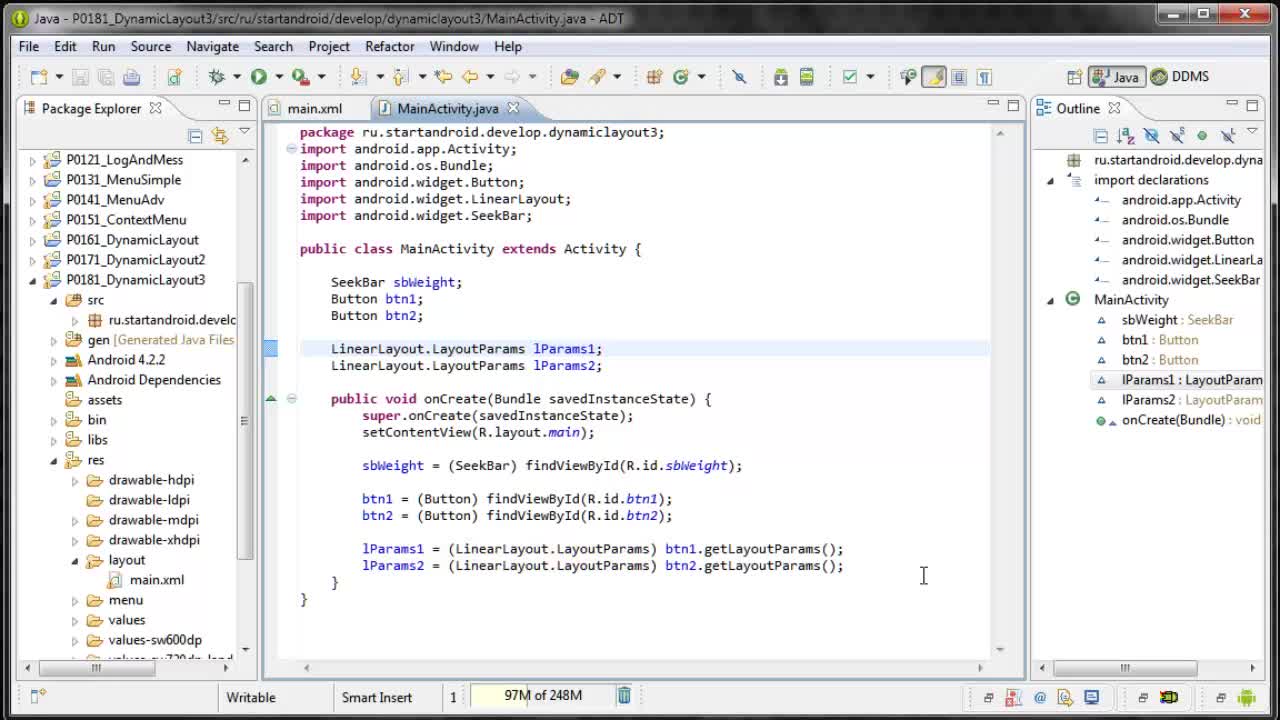Image resolution: width=1280 pixels, height=720 pixels.
Task: Select the Java perspective button
Action: pyautogui.click(x=1116, y=77)
